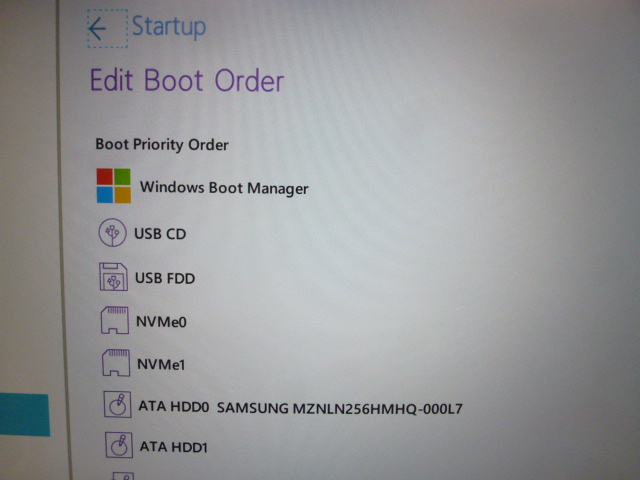Choose the USB CD label

click(x=160, y=234)
